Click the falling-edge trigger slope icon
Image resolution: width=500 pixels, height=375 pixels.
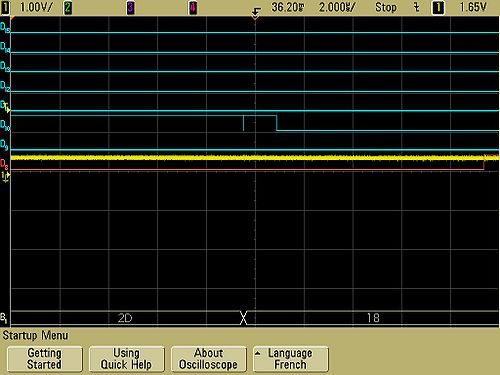(417, 7)
